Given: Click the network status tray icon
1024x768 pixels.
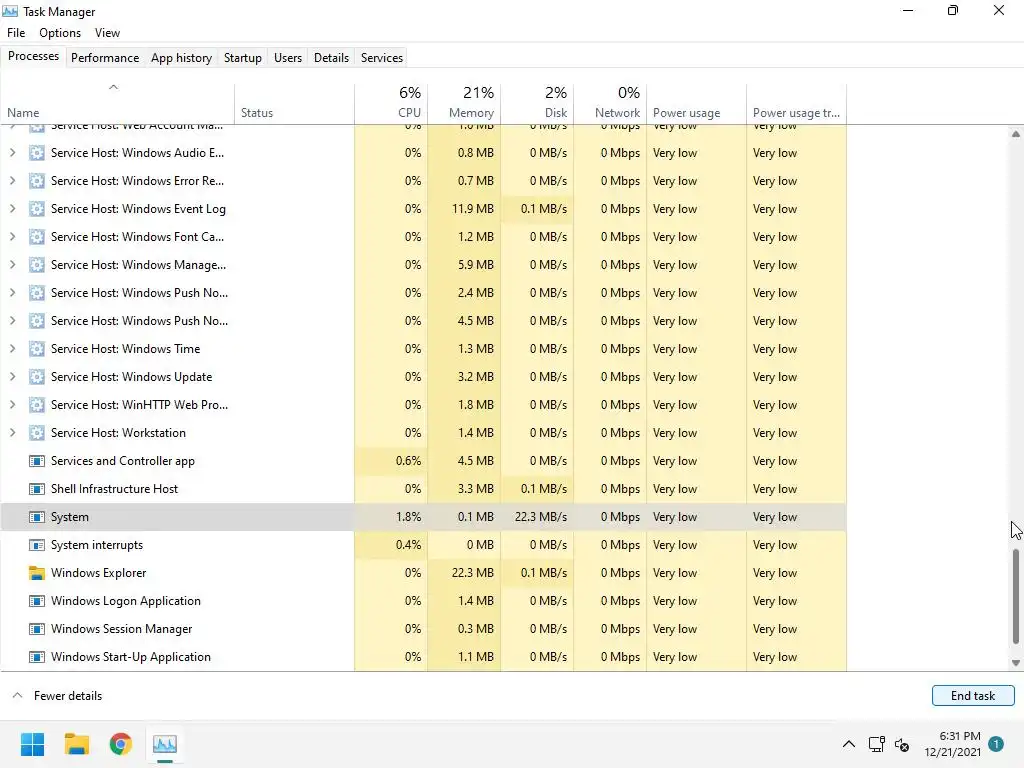Looking at the screenshot, I should 876,744.
